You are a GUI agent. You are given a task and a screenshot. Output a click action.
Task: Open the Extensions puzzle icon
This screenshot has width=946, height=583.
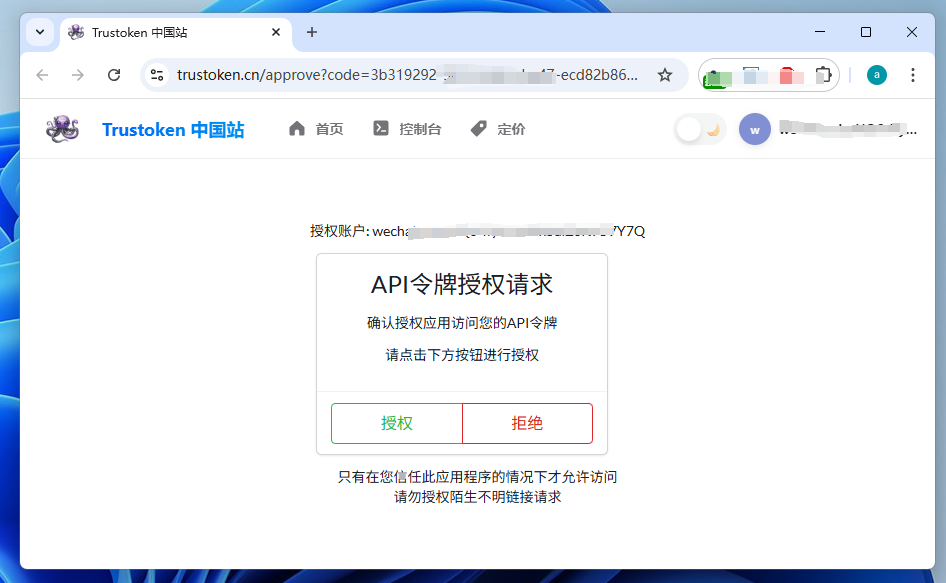(823, 75)
